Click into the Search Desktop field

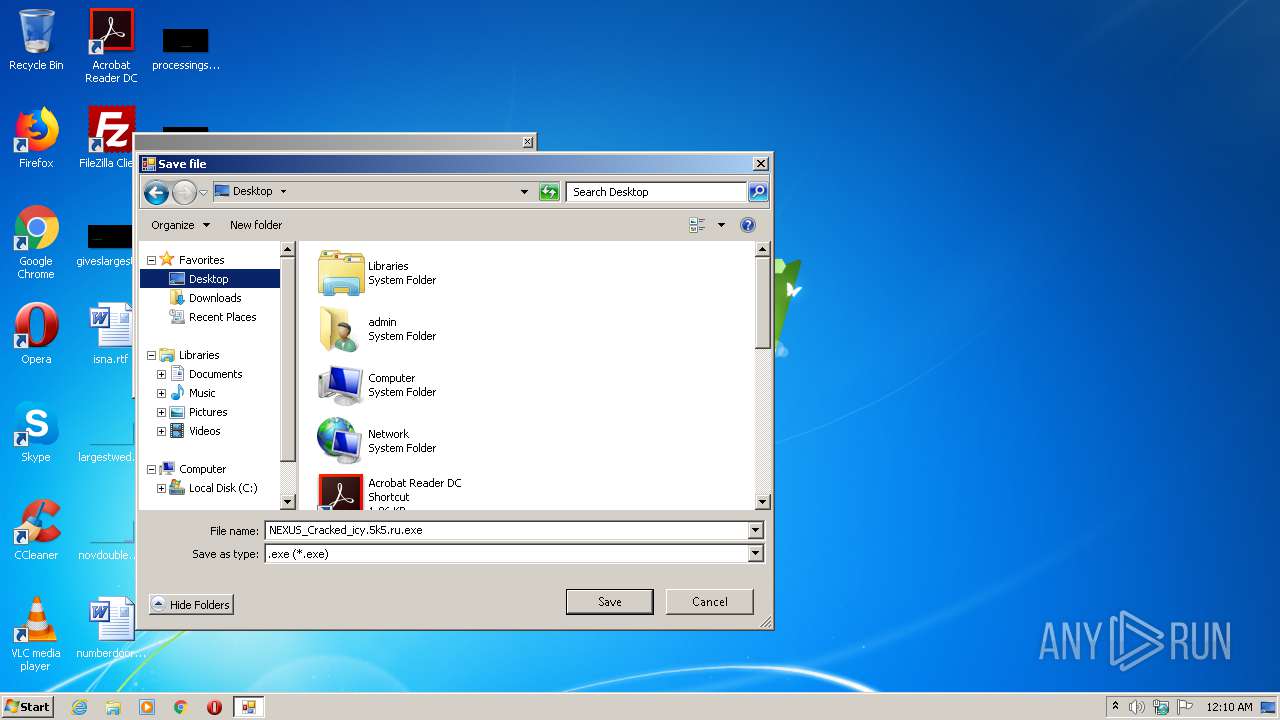coord(656,192)
